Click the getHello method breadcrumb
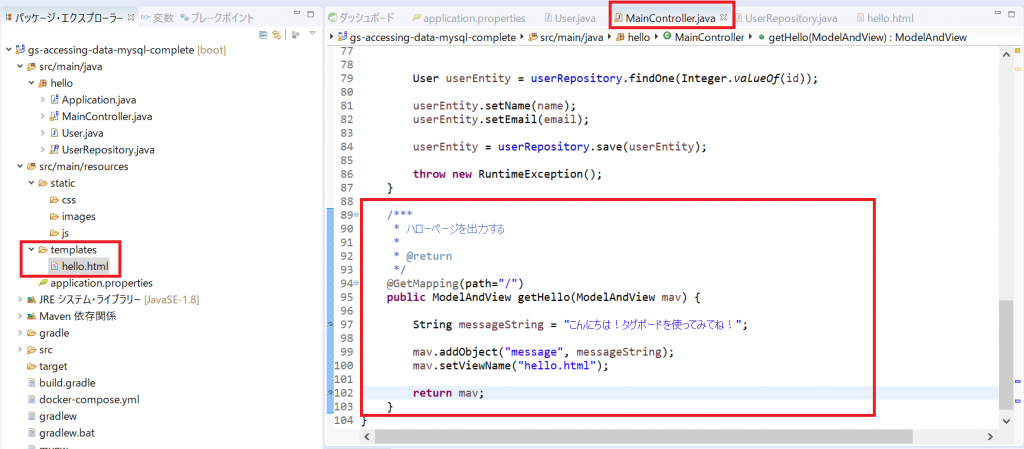This screenshot has width=1024, height=449. click(867, 37)
